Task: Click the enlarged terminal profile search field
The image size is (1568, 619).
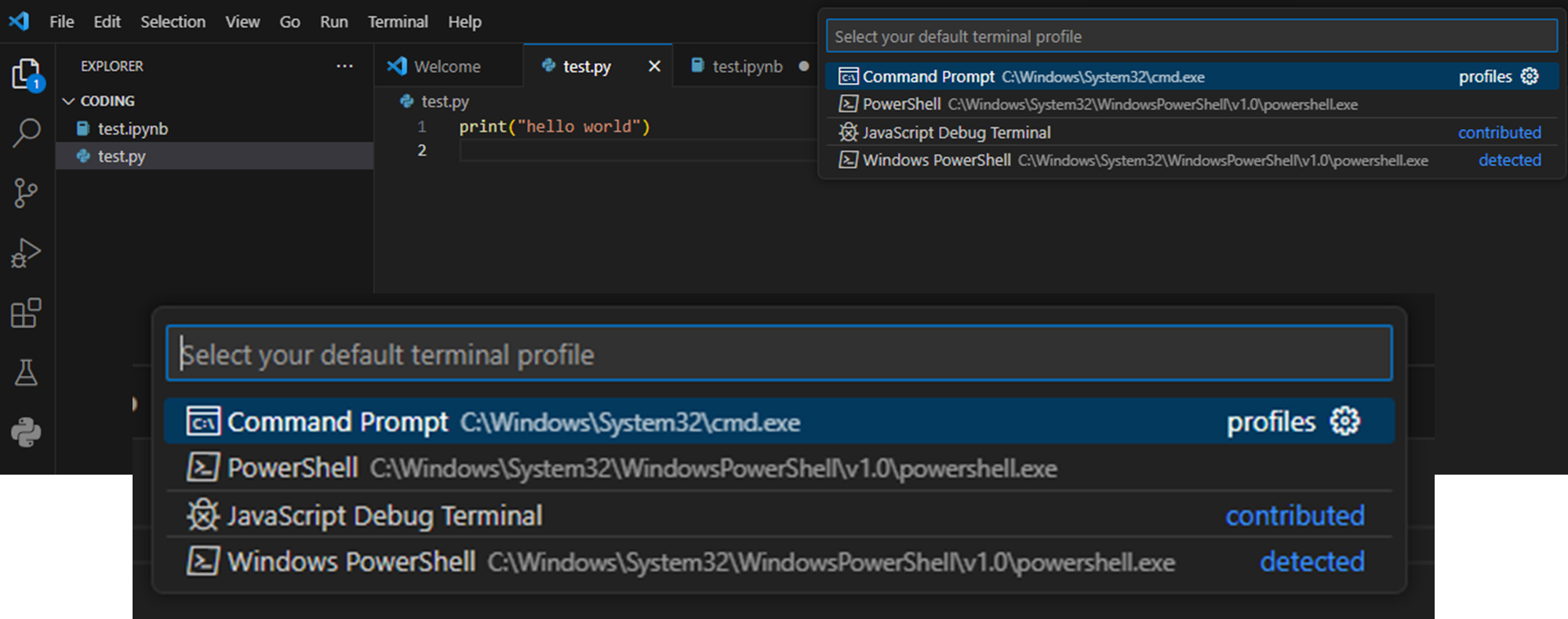Action: tap(779, 354)
